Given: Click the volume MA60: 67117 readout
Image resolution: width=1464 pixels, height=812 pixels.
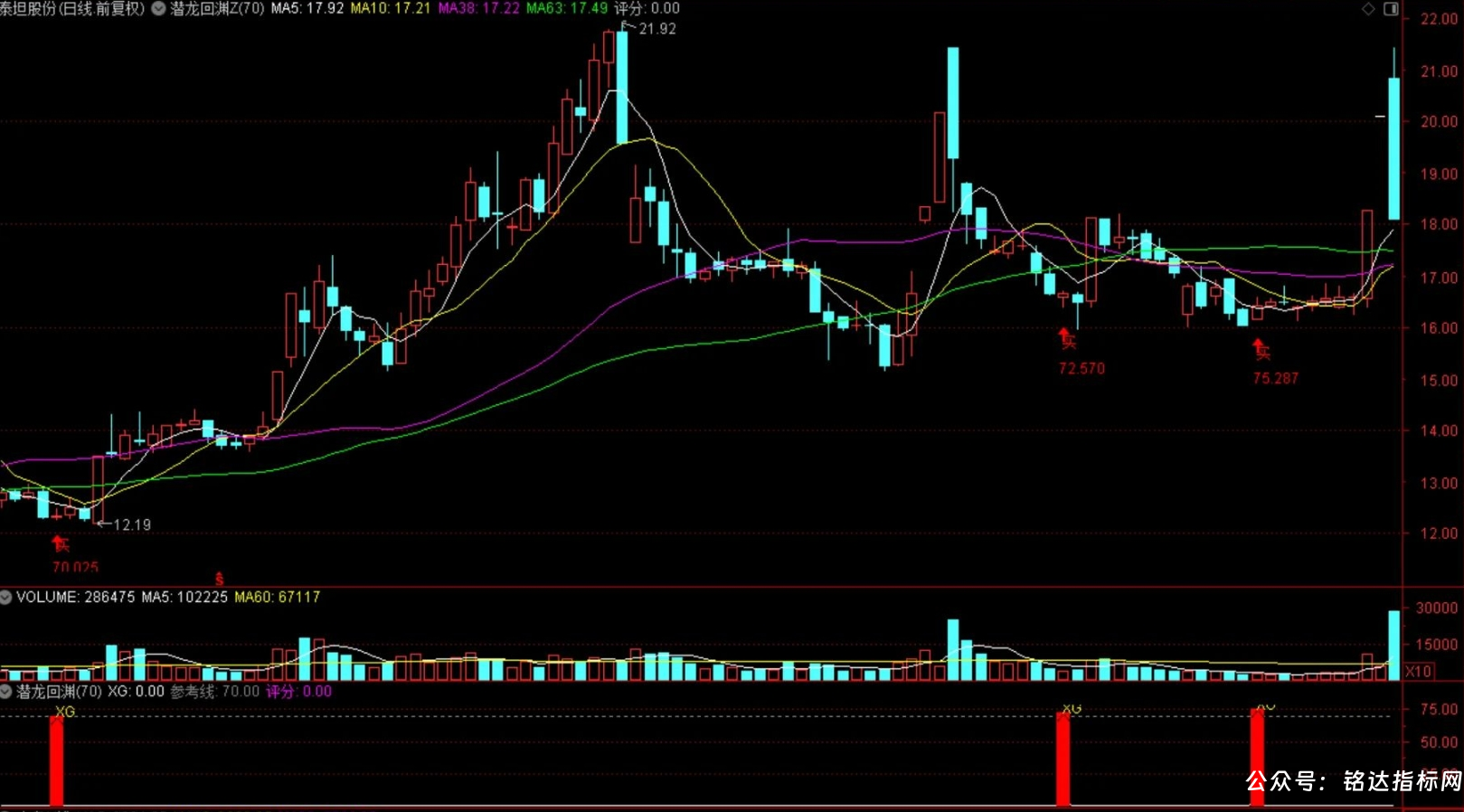Looking at the screenshot, I should click(x=278, y=597).
